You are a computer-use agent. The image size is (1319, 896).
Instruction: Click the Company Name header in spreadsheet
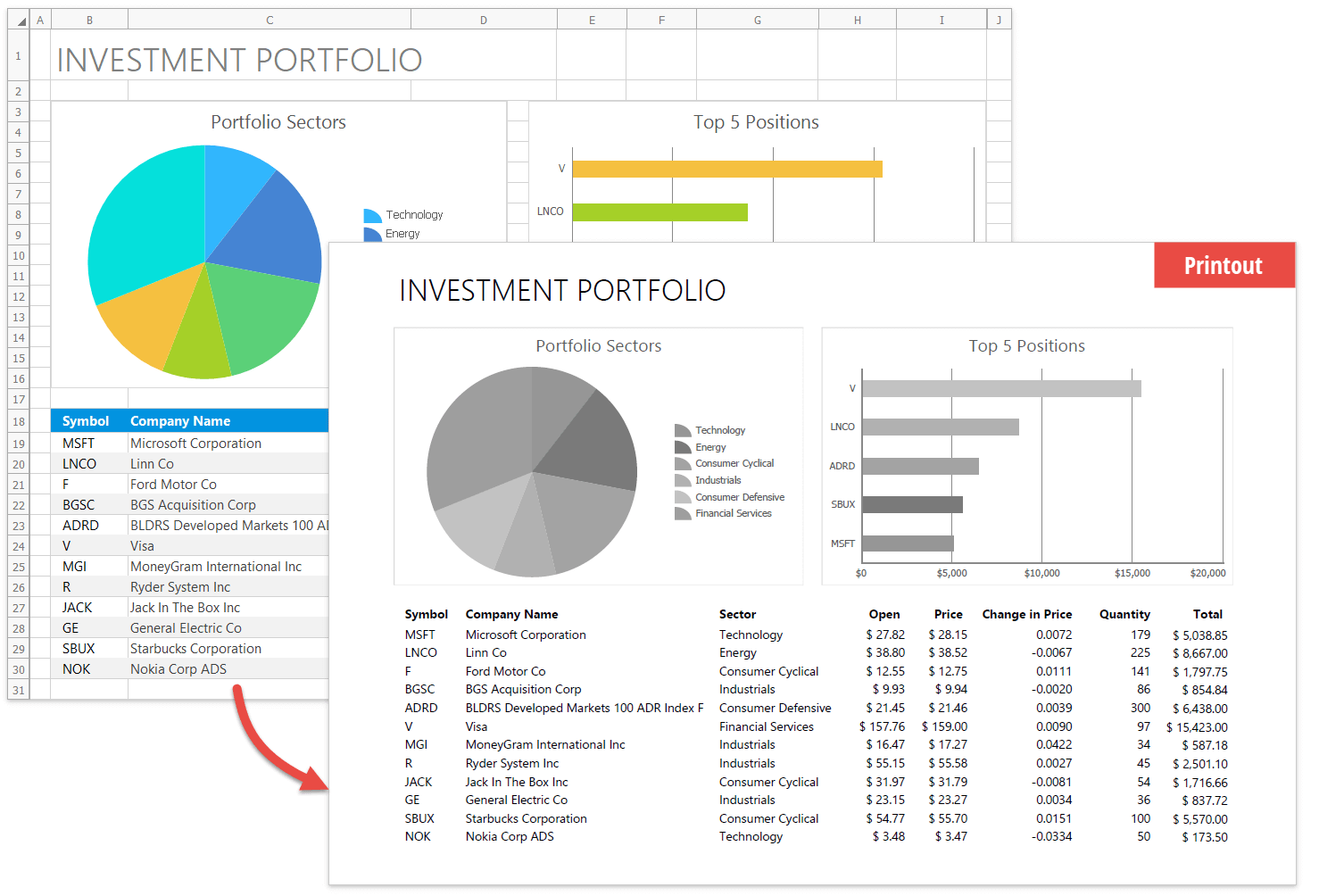(x=180, y=421)
